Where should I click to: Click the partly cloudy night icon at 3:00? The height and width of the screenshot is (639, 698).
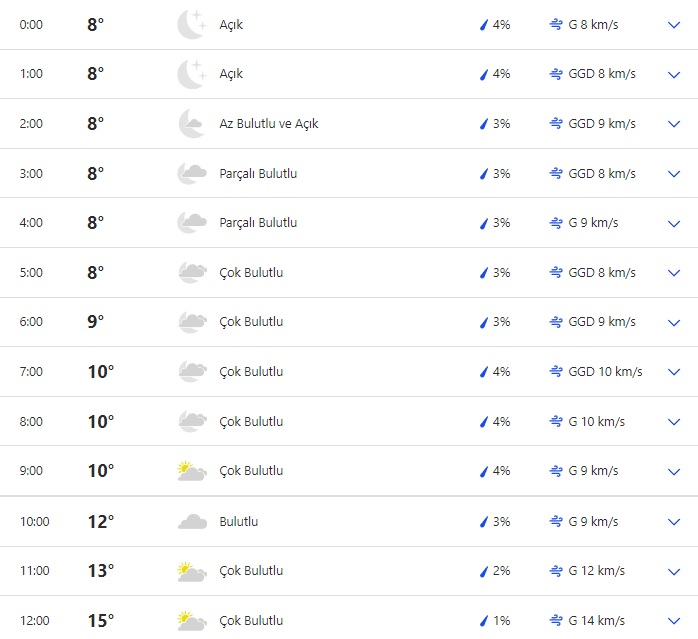click(191, 174)
